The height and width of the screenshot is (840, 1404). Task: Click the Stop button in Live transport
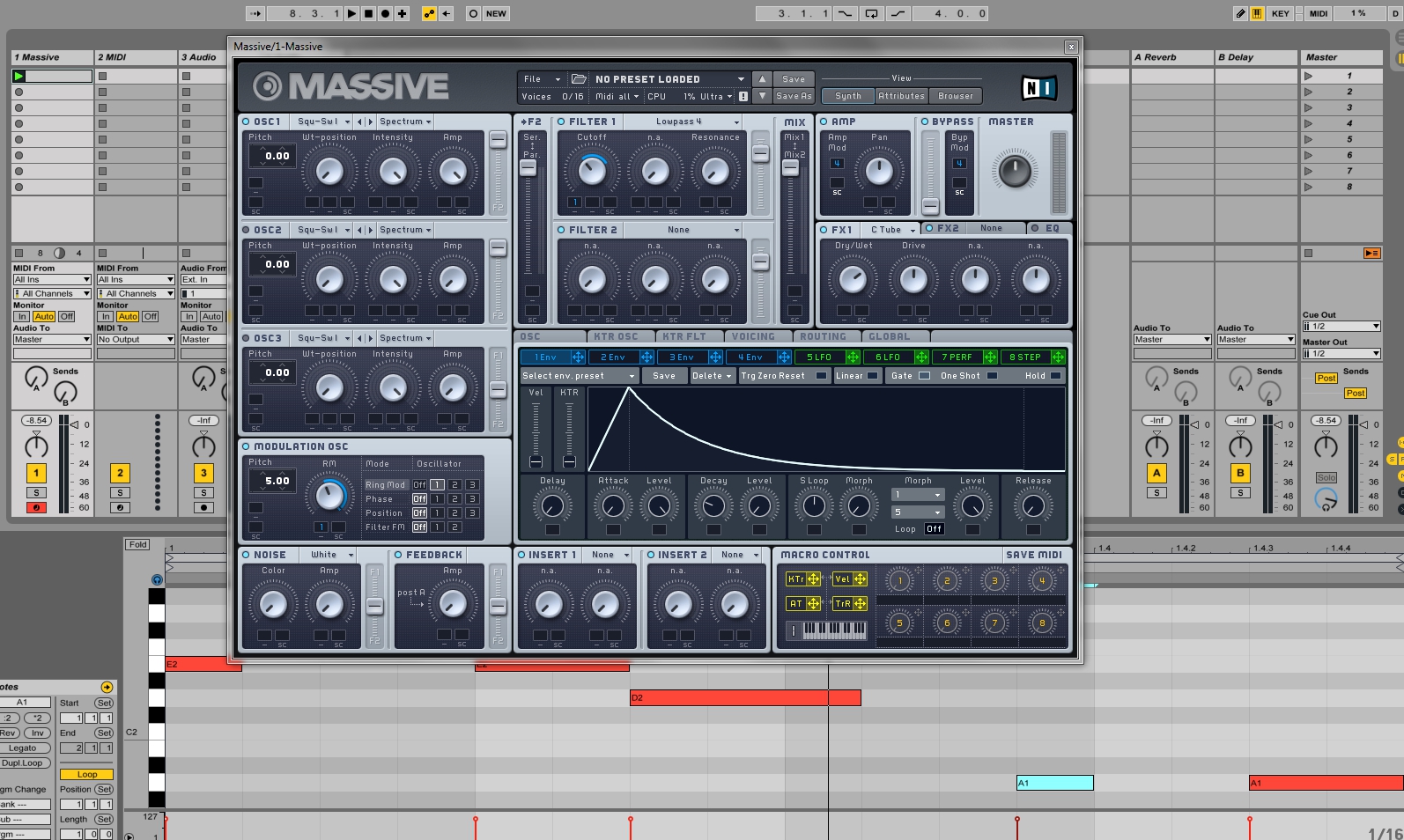click(369, 13)
